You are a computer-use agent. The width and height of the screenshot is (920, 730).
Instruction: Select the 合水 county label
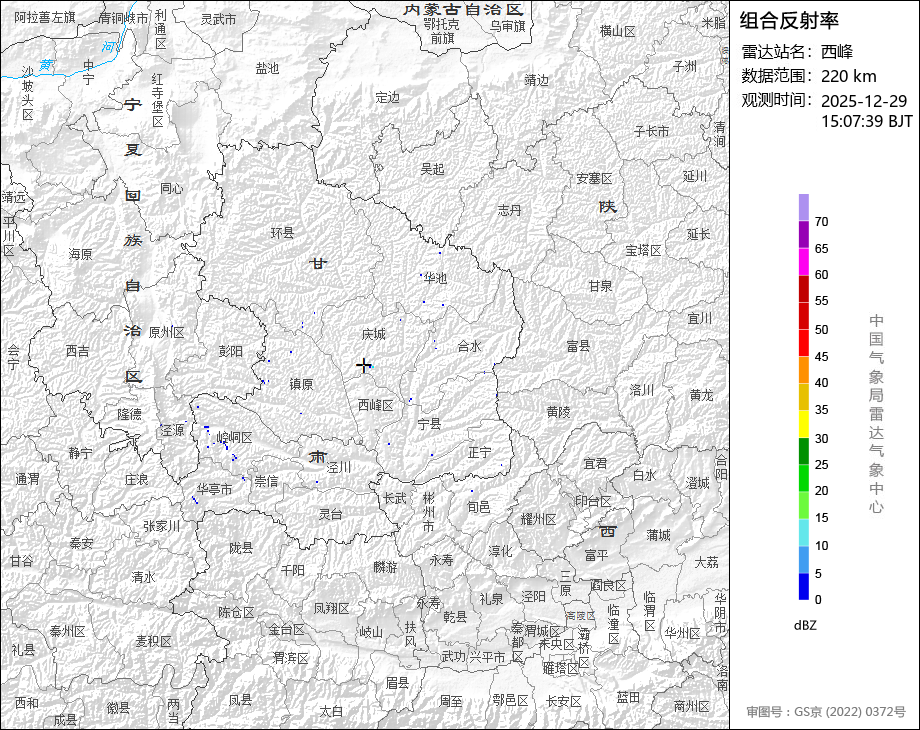[469, 346]
